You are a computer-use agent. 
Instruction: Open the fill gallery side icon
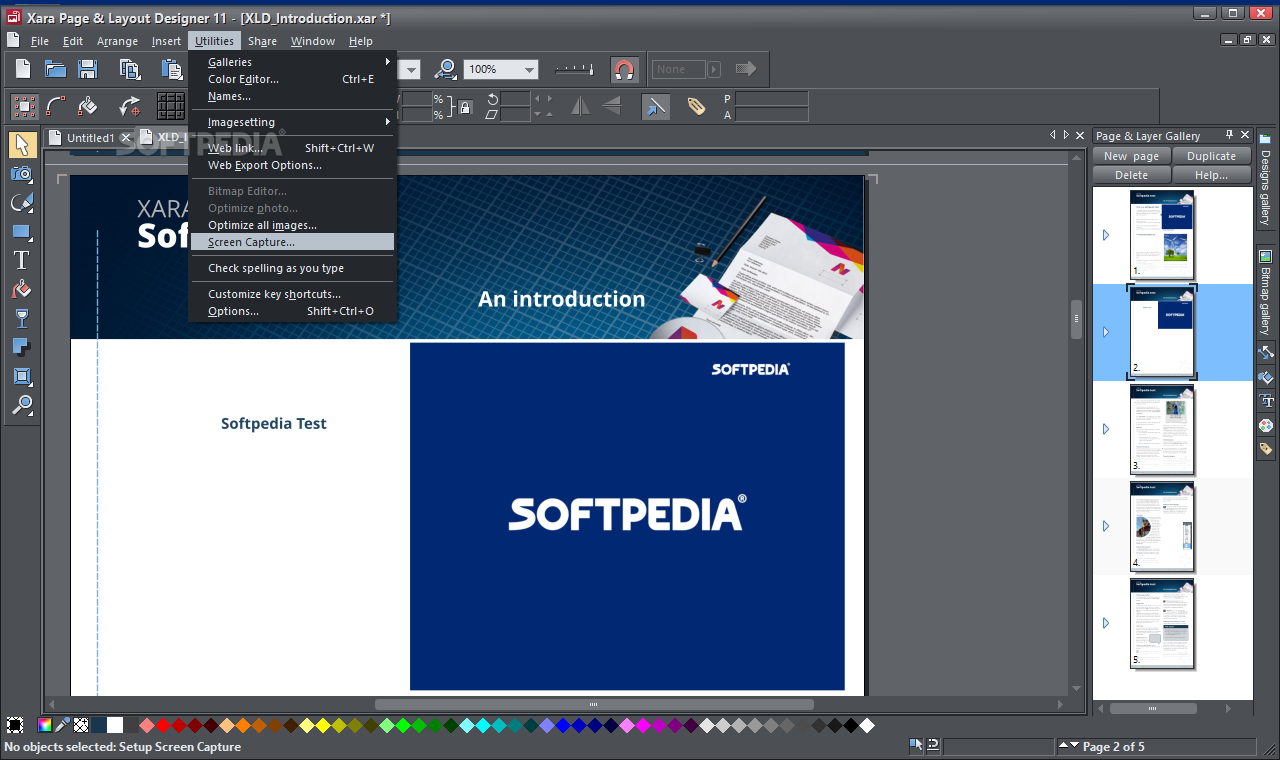click(1266, 377)
